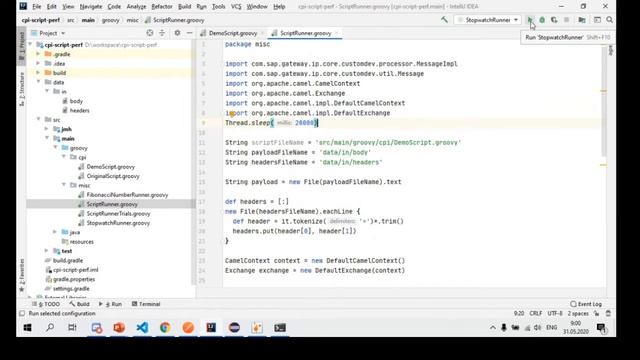
Task: Collapse all in the Project panel
Action: click(162, 33)
